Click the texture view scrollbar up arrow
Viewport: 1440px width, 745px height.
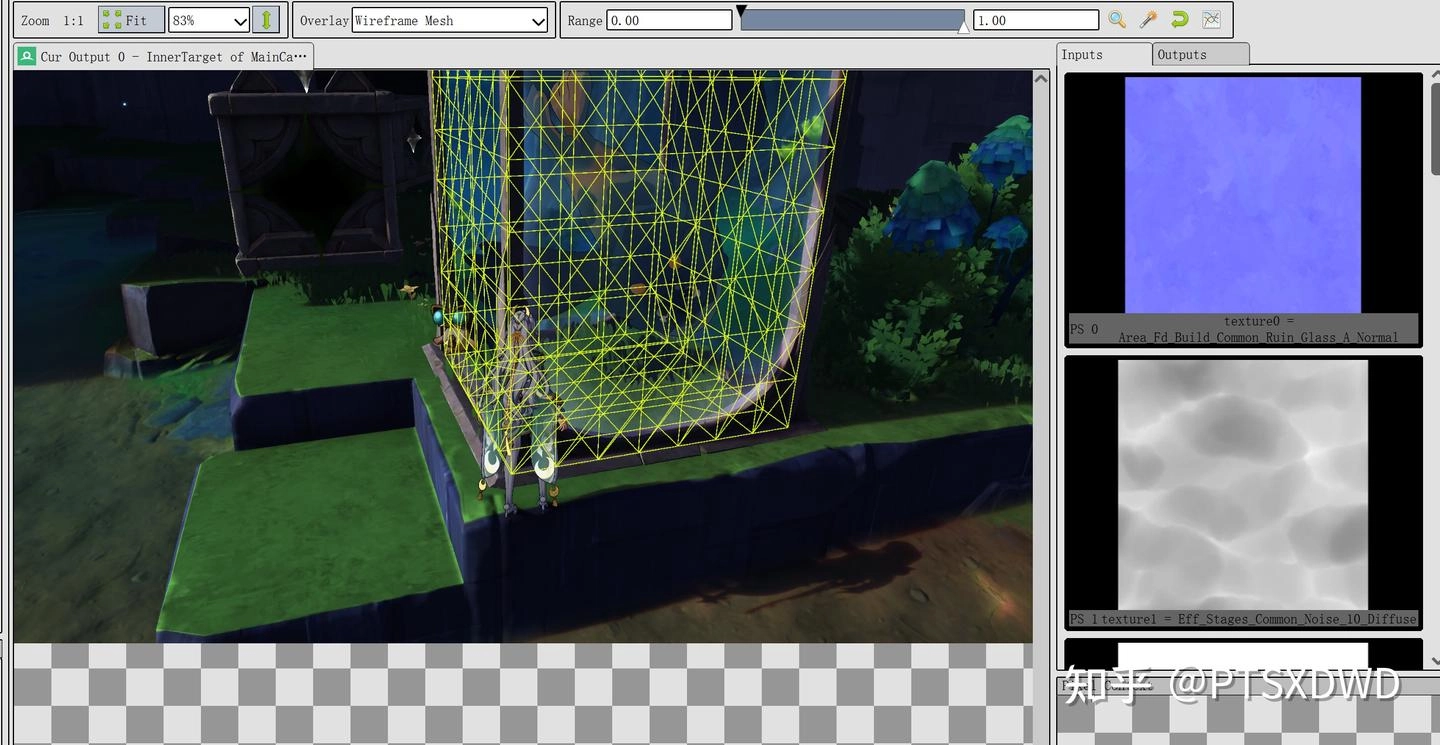(x=1041, y=79)
